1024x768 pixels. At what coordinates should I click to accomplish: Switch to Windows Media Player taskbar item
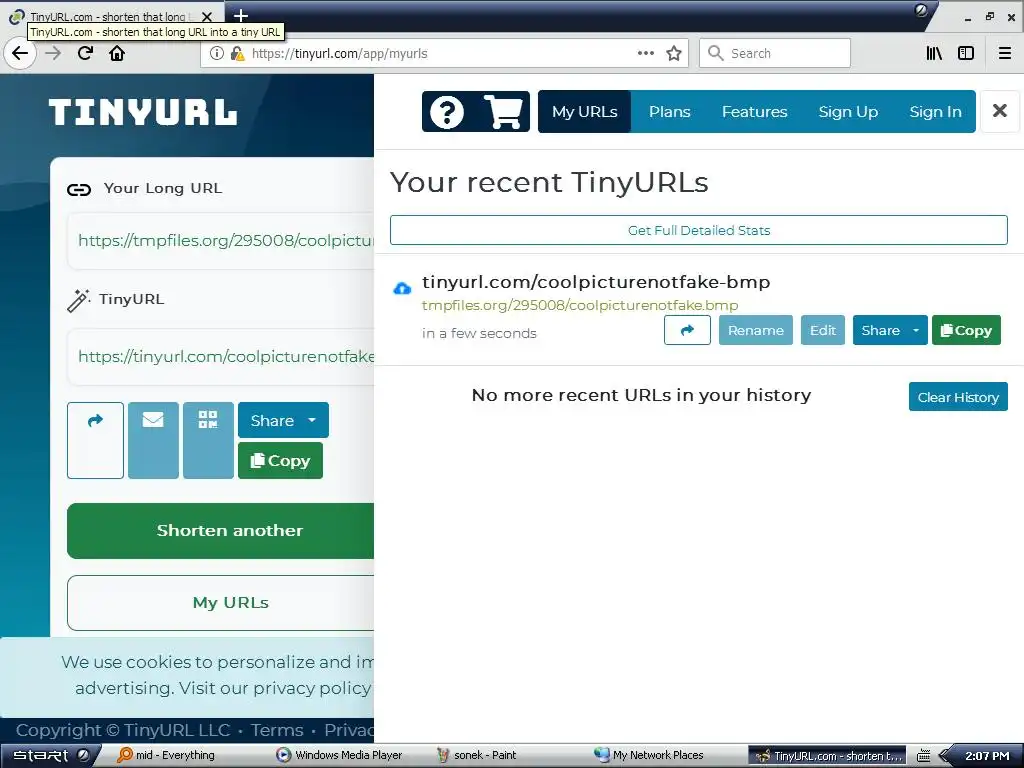click(x=340, y=755)
